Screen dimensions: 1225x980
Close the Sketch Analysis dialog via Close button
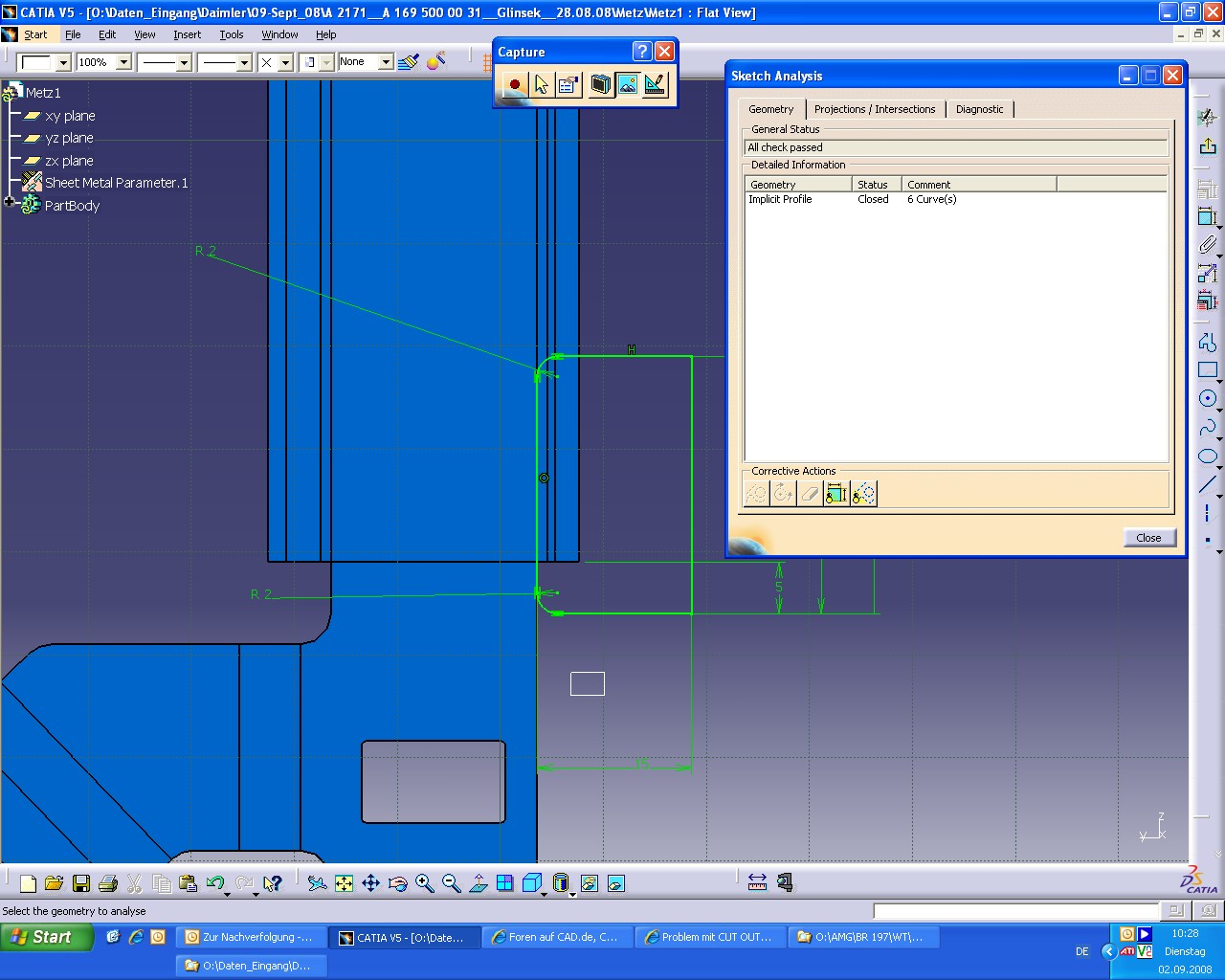point(1148,538)
